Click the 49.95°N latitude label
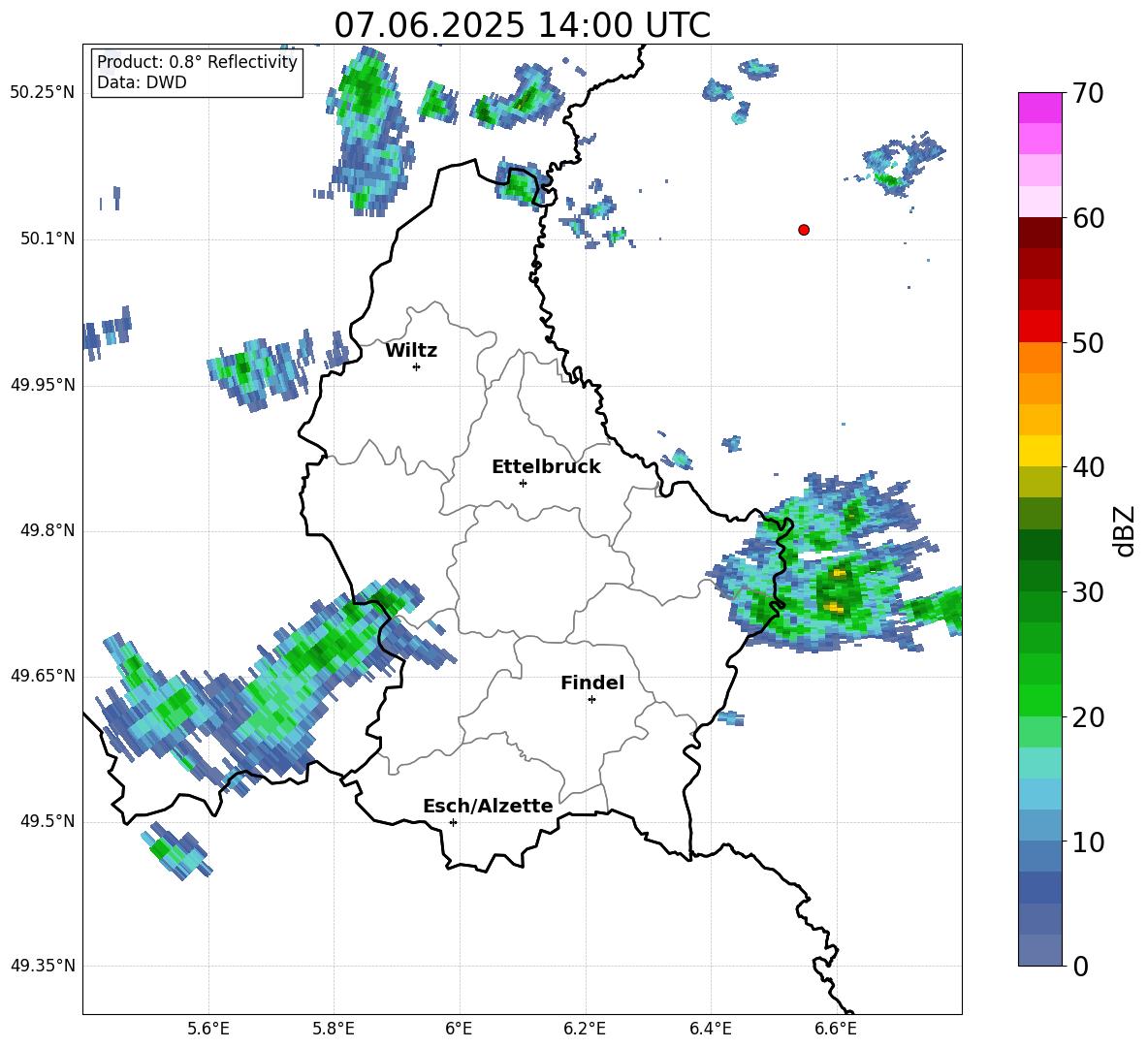 43,385
